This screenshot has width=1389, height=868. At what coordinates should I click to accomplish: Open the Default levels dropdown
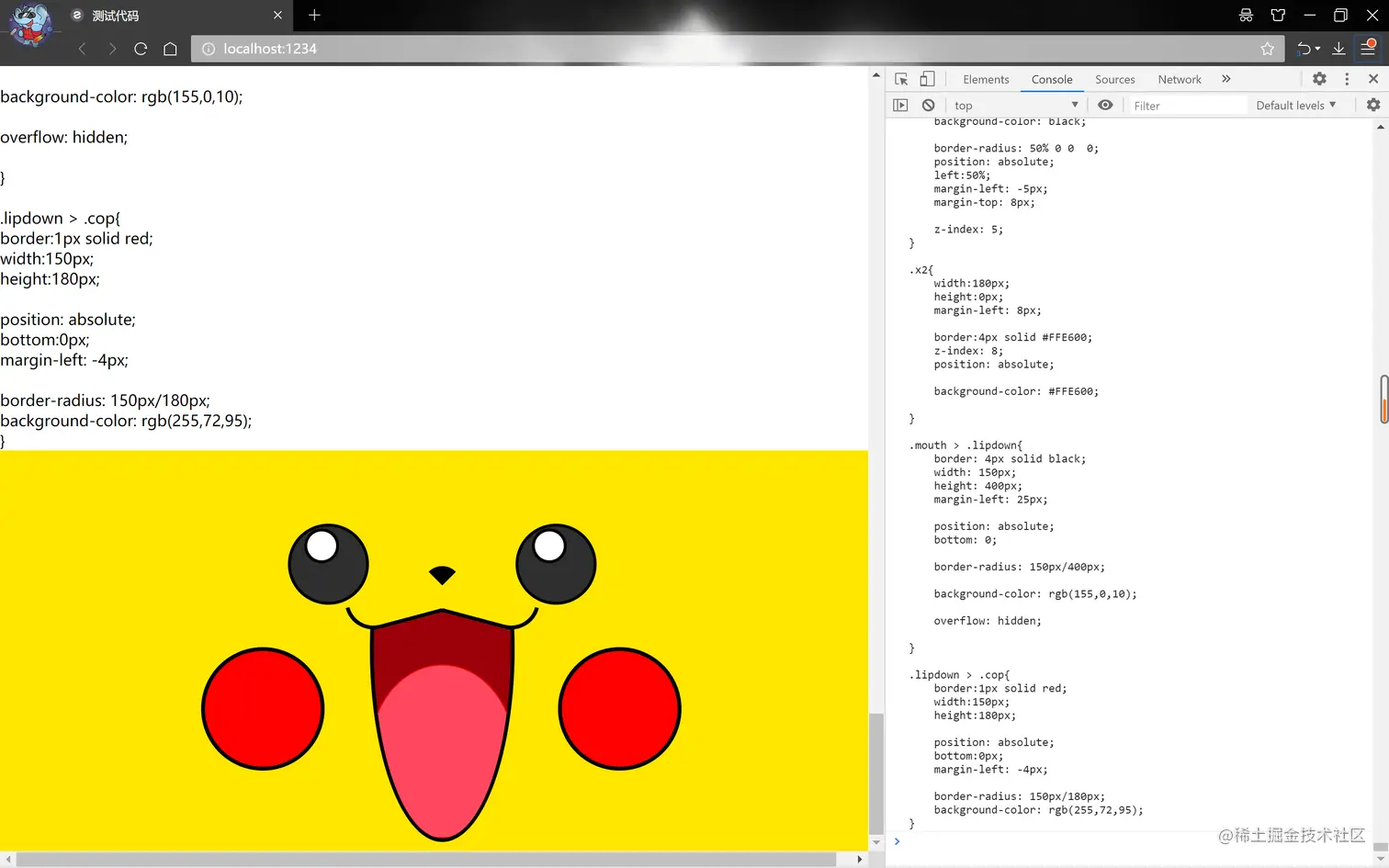coord(1295,106)
